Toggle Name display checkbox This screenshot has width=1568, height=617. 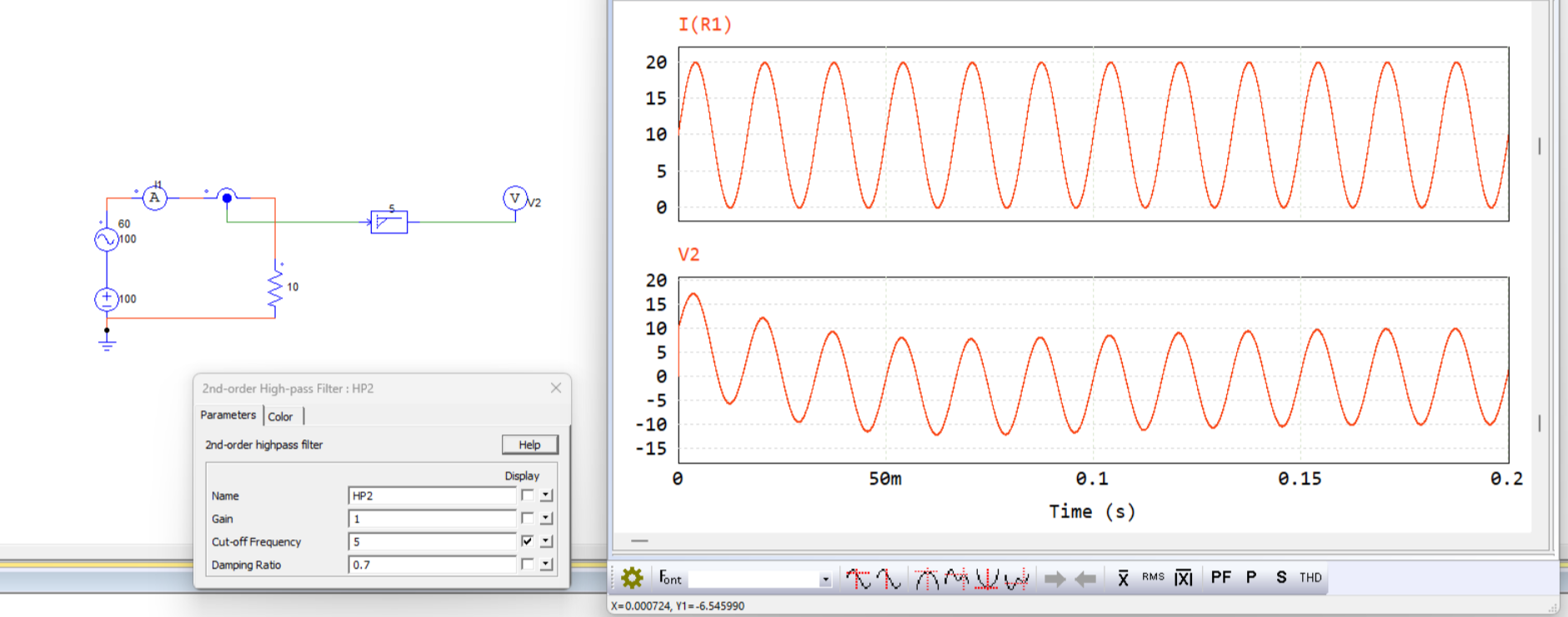527,495
